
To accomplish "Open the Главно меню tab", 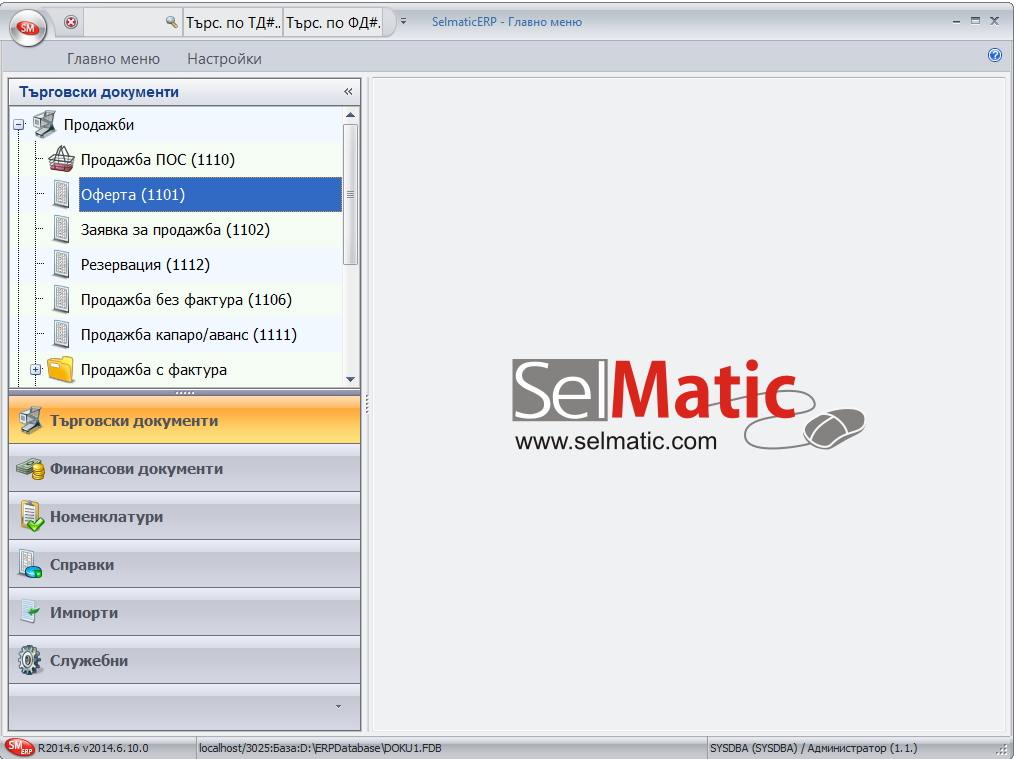I will [x=113, y=59].
